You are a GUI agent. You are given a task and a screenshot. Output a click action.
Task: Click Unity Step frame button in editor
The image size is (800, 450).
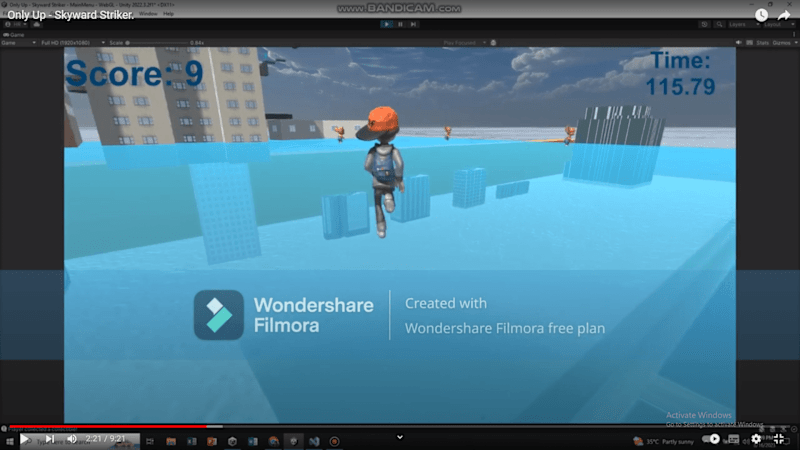click(413, 24)
